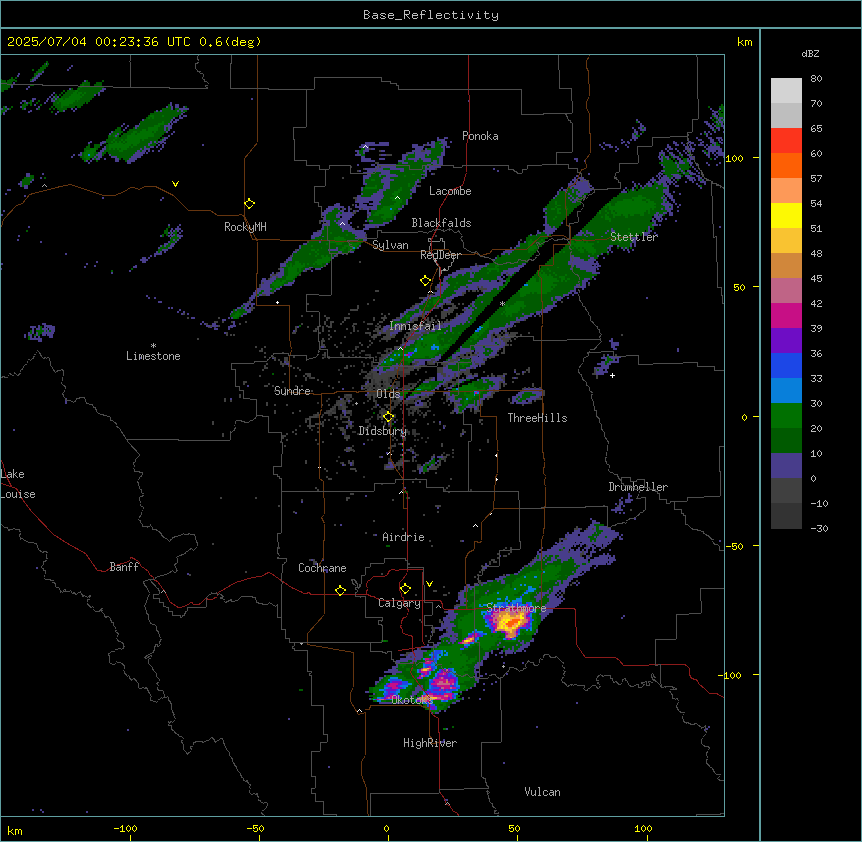This screenshot has width=862, height=842.
Task: Pick the bright green legend swatch
Action: 786,416
